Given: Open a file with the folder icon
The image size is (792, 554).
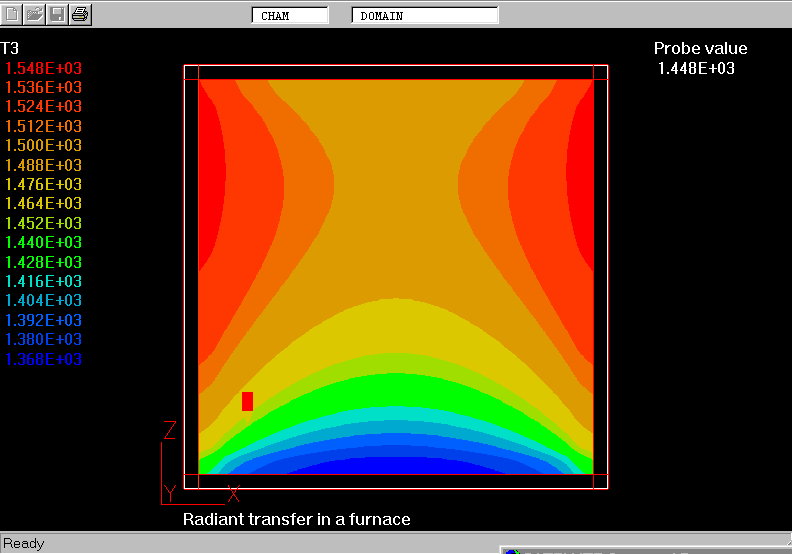Looking at the screenshot, I should [x=35, y=14].
